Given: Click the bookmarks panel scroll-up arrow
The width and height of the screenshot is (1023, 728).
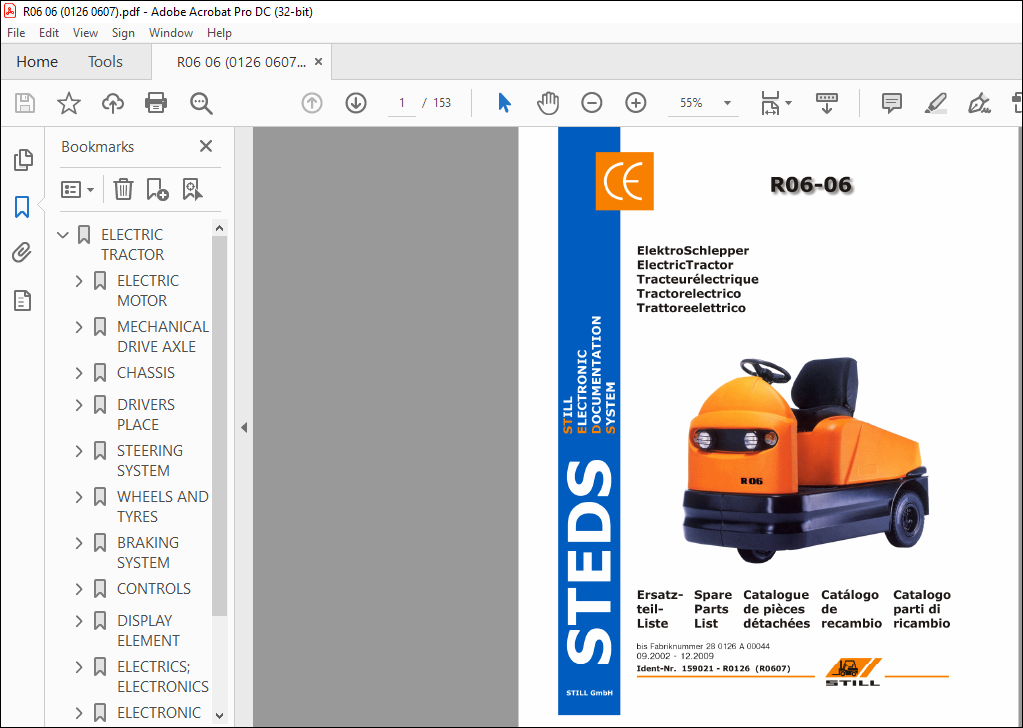Looking at the screenshot, I should pos(219,228).
